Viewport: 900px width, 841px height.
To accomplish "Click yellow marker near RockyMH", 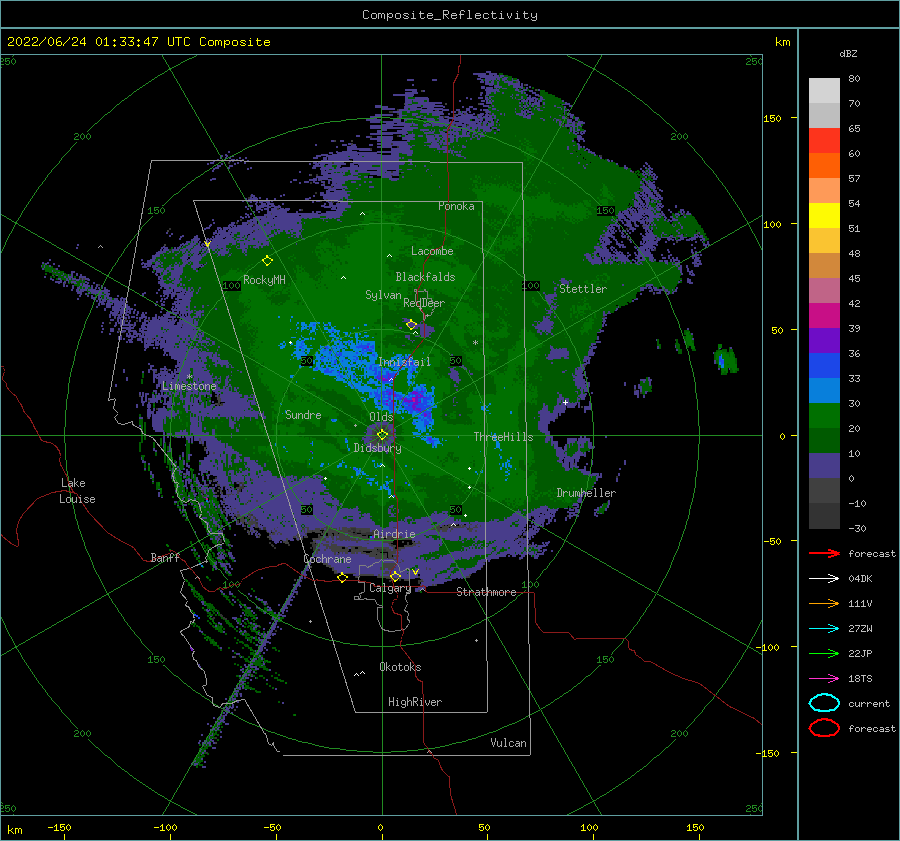I will pyautogui.click(x=267, y=261).
